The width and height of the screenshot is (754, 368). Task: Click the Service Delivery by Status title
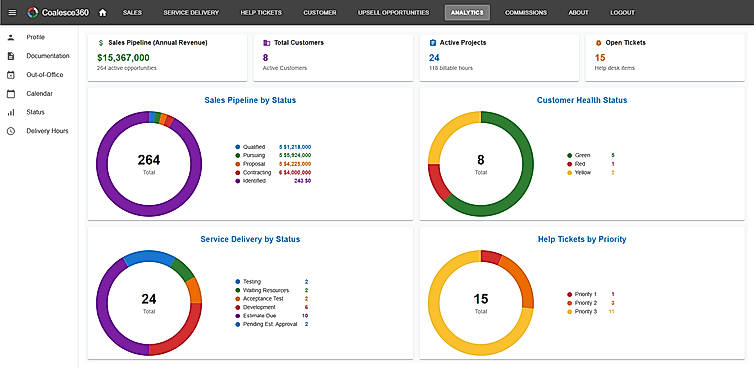pos(250,239)
